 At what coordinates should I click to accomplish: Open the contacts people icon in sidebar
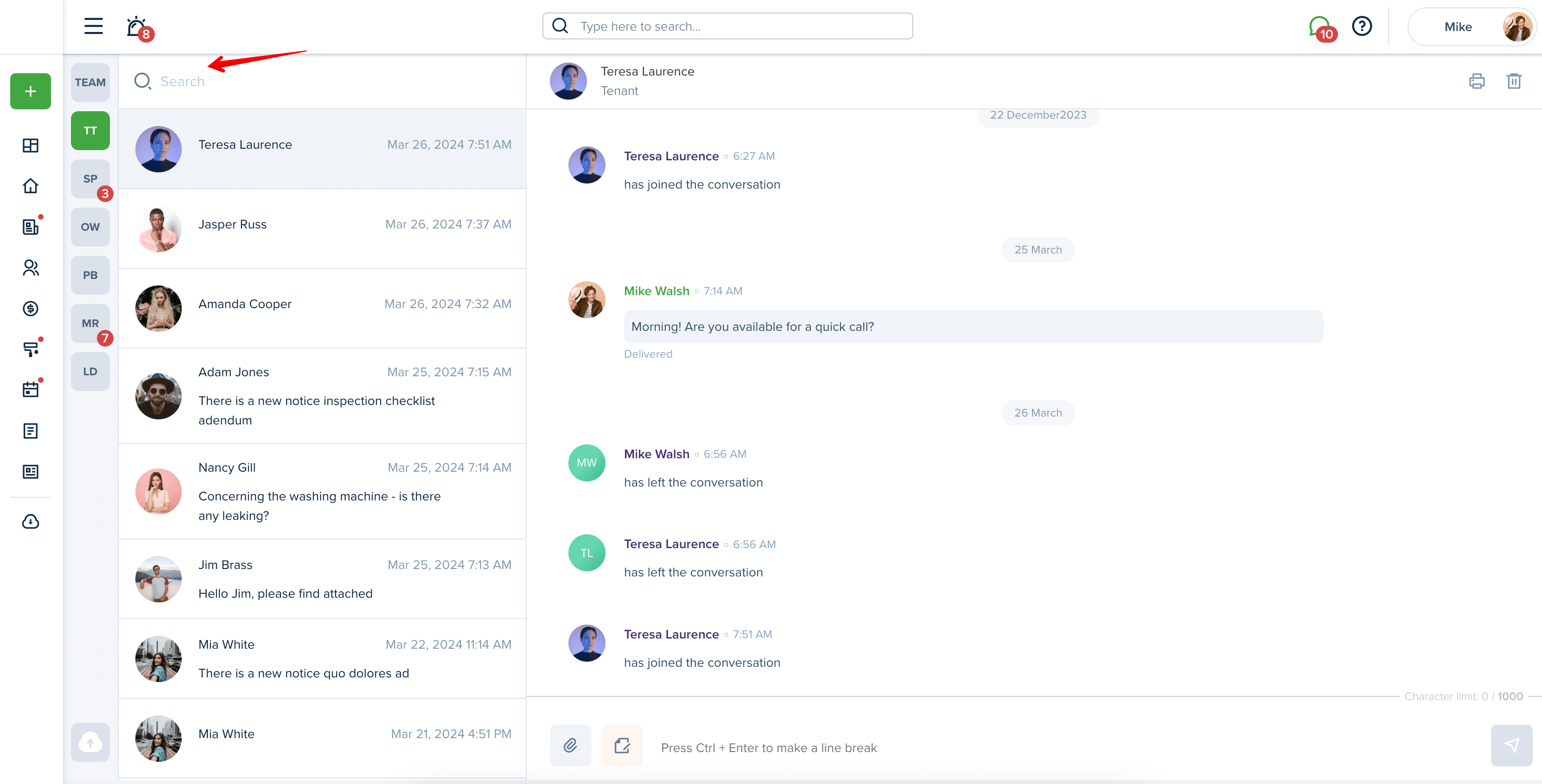[x=31, y=267]
